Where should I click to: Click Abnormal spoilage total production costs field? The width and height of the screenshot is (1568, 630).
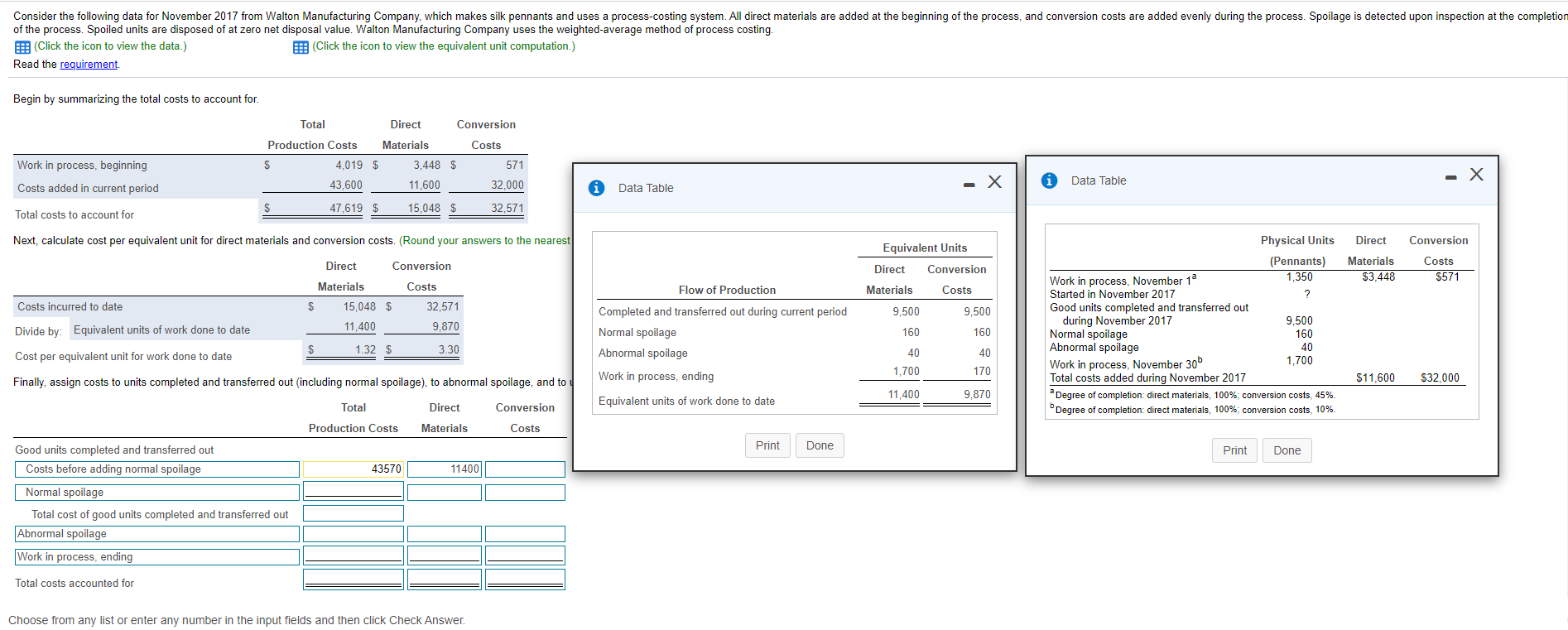pos(354,534)
